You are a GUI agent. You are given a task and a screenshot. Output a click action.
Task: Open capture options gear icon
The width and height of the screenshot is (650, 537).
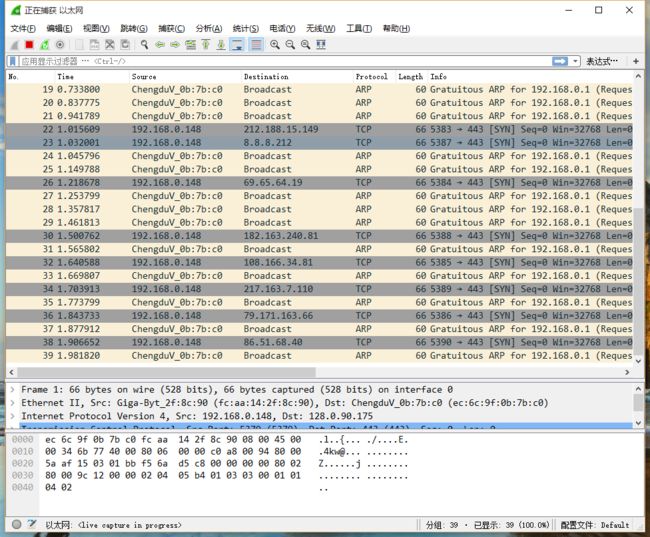coord(60,45)
